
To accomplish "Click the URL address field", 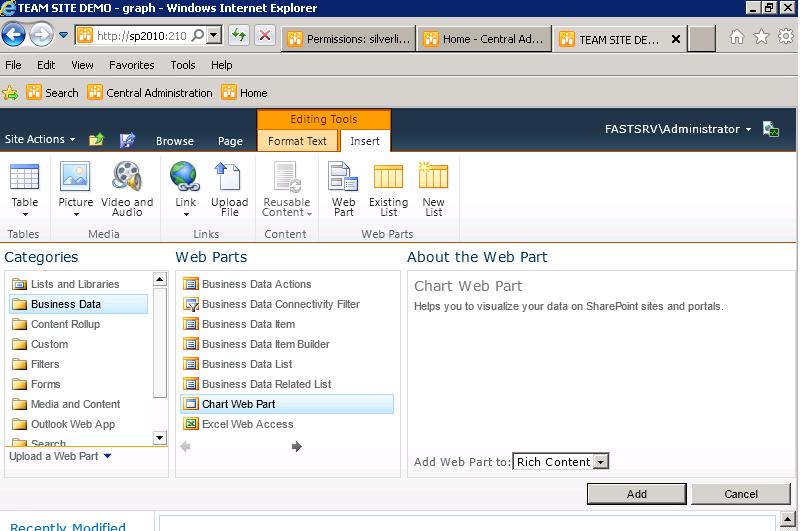I will coord(140,35).
